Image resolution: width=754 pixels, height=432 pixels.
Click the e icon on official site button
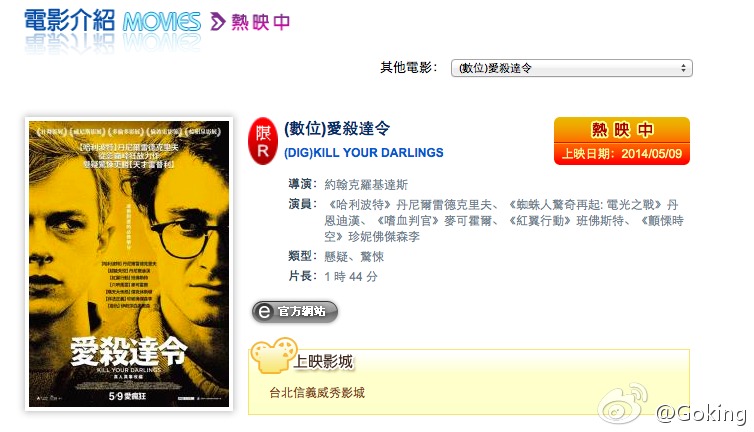pos(264,312)
